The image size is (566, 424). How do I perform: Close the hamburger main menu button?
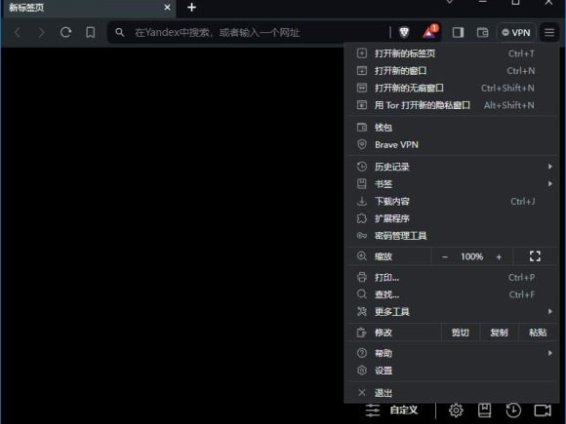coord(549,32)
